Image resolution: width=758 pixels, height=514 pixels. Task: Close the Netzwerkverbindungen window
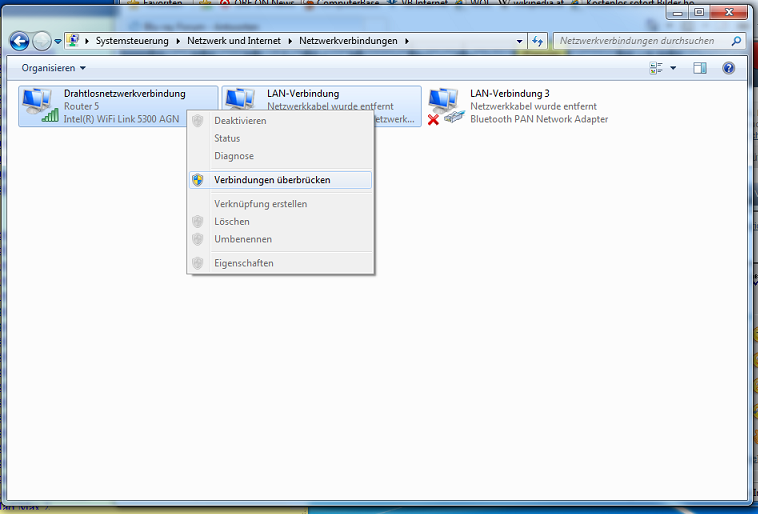pyautogui.click(x=729, y=13)
